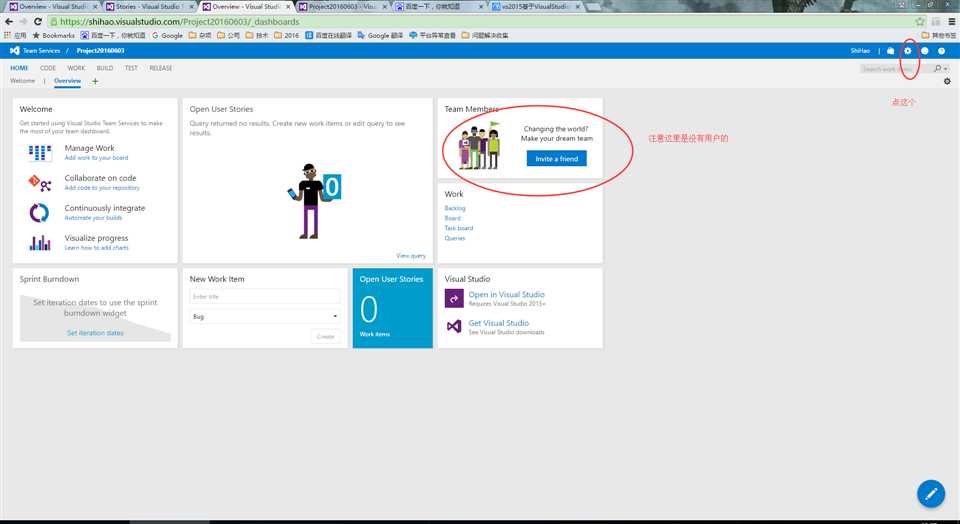960x524 pixels.
Task: Click the browser address bar URL
Action: point(180,21)
